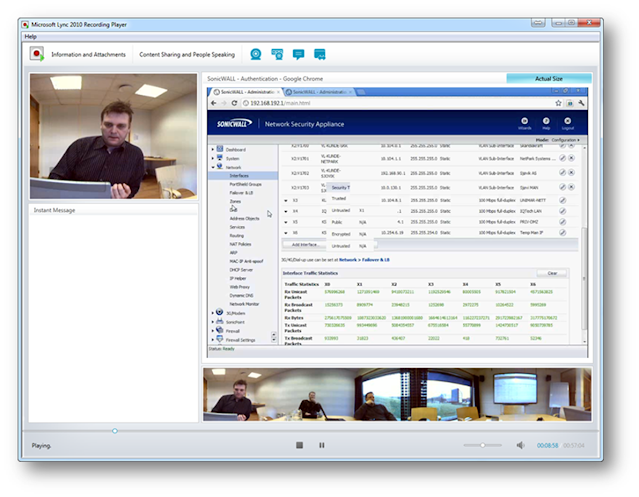Clear the Interface Traffic Statistics

552,273
